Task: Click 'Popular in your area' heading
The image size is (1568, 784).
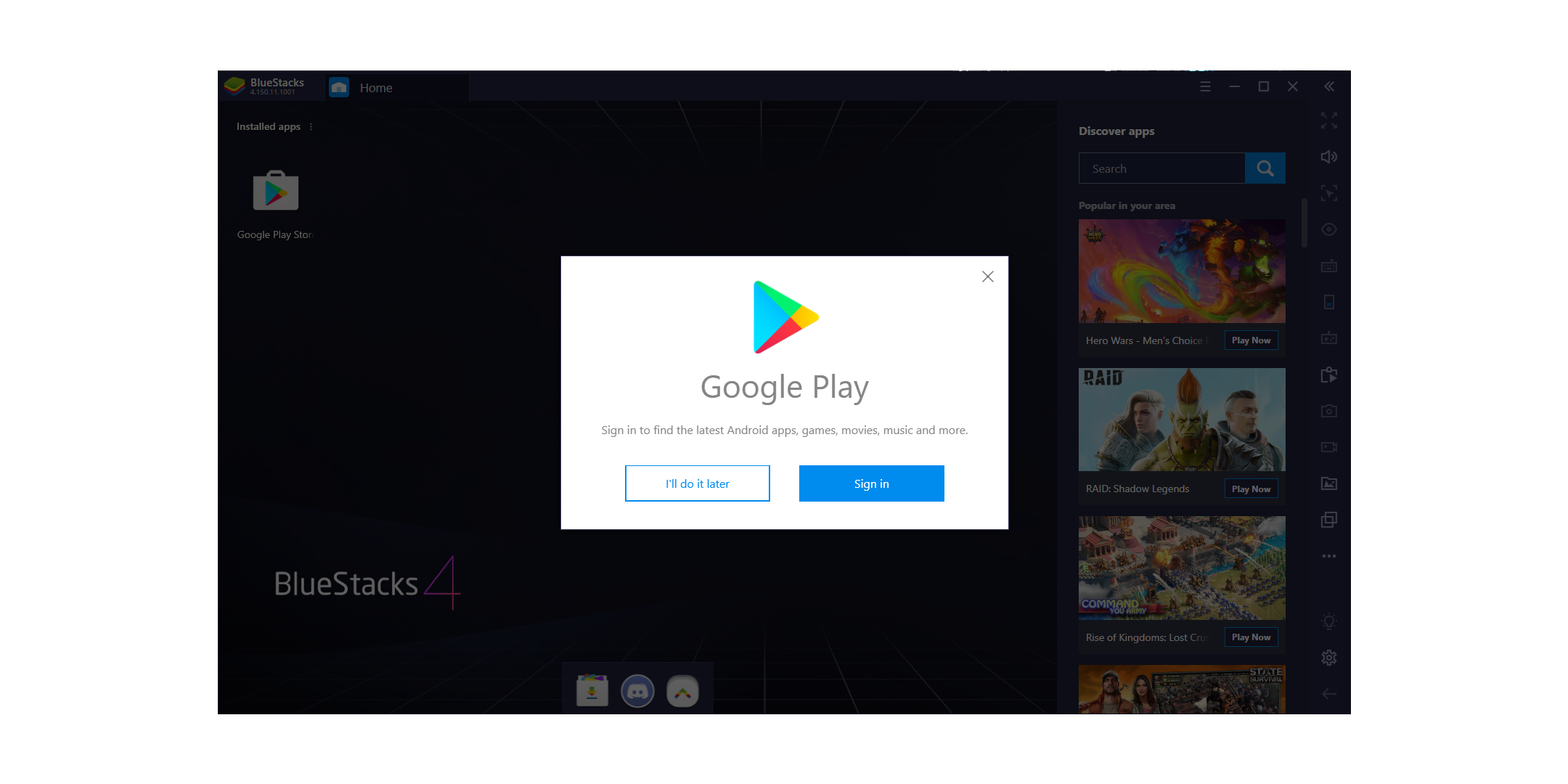Action: click(1127, 205)
